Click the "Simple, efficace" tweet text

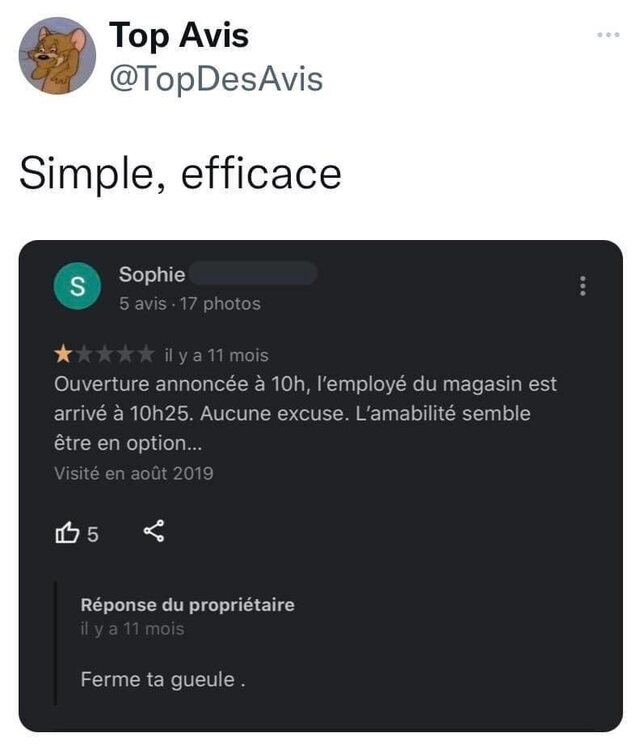point(180,173)
